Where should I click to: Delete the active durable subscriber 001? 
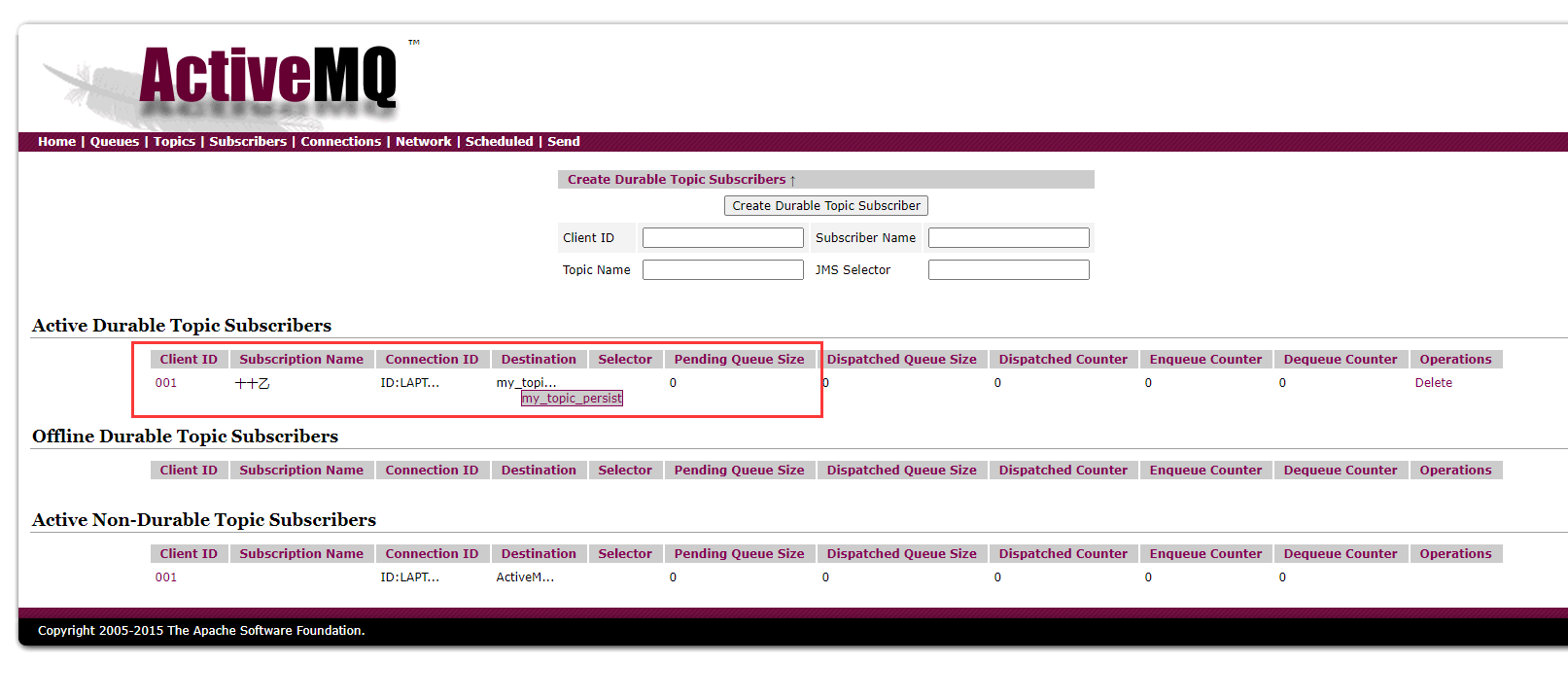1434,383
